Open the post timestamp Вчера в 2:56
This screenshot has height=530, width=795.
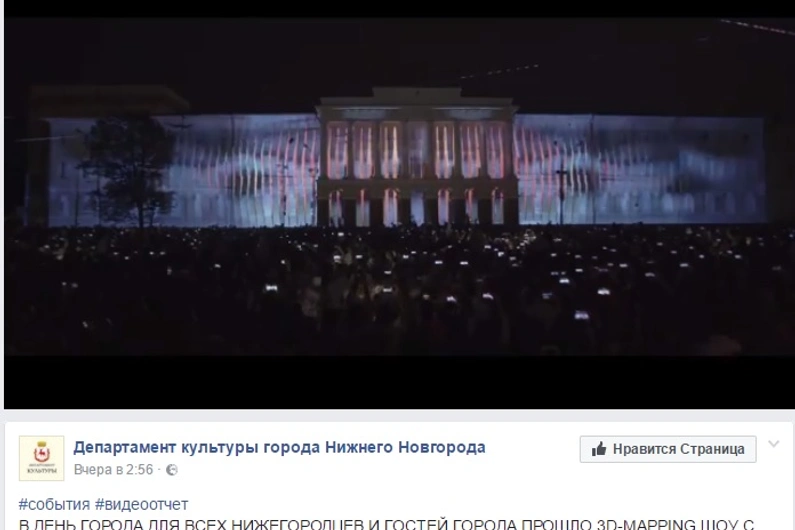113,470
